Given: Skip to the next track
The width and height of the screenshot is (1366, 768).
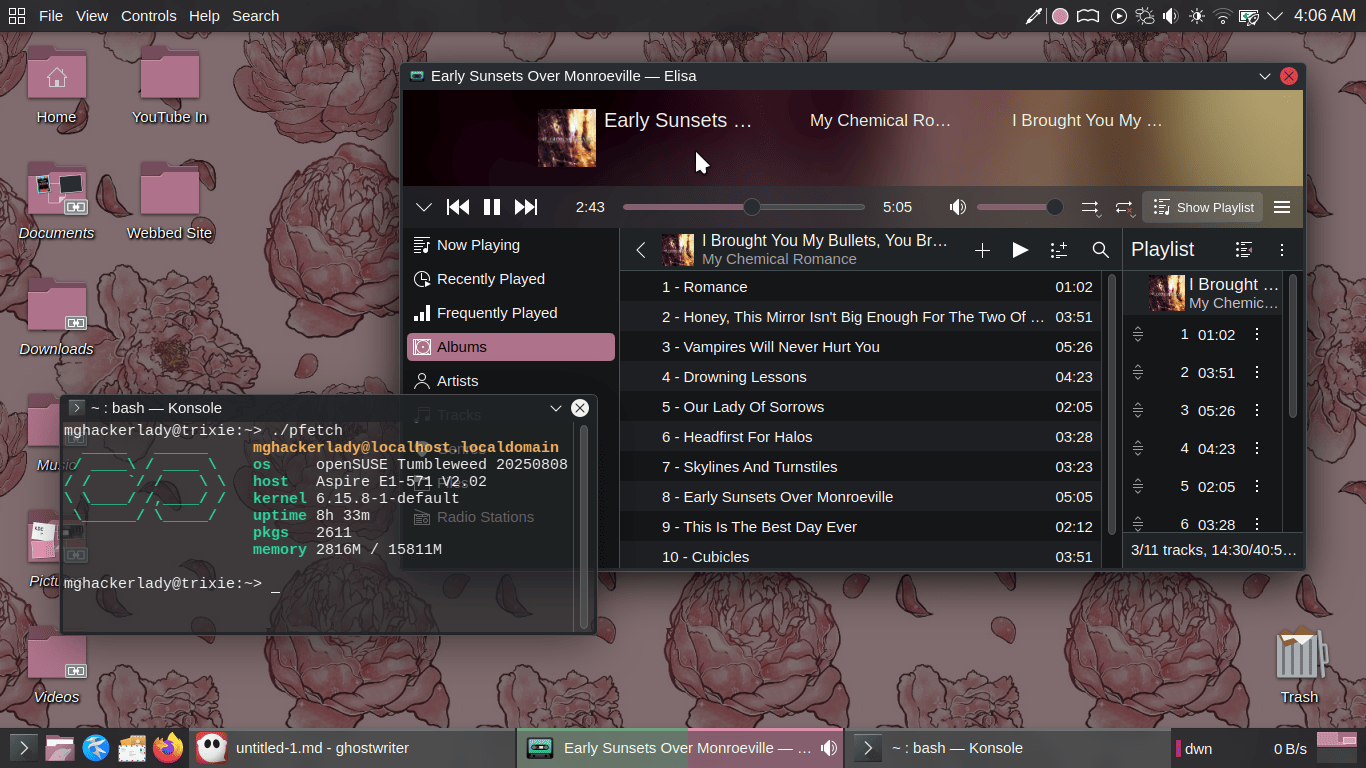Looking at the screenshot, I should click(526, 207).
